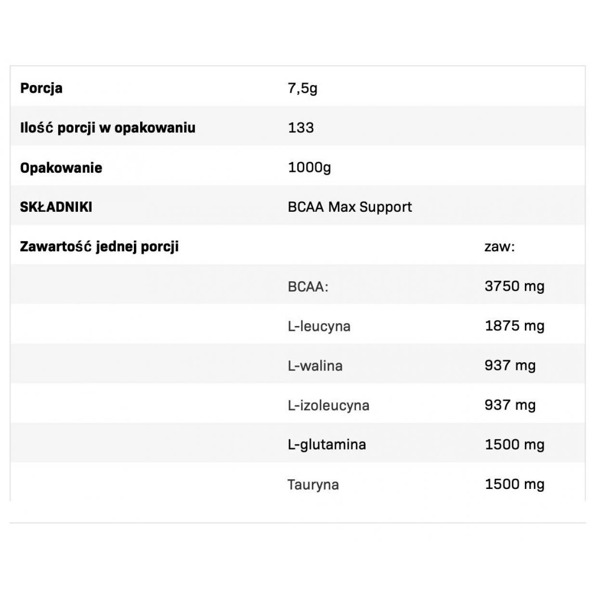Click the 'zaw:' column header
Viewport: 600px width, 600px height.
pyautogui.click(x=499, y=246)
